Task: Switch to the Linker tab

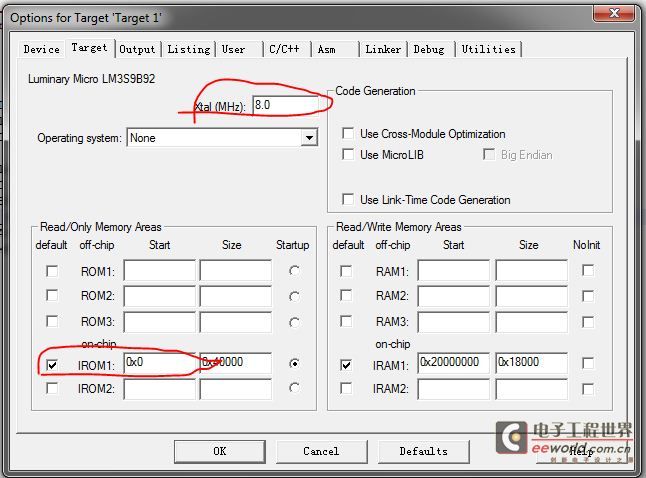Action: click(383, 49)
